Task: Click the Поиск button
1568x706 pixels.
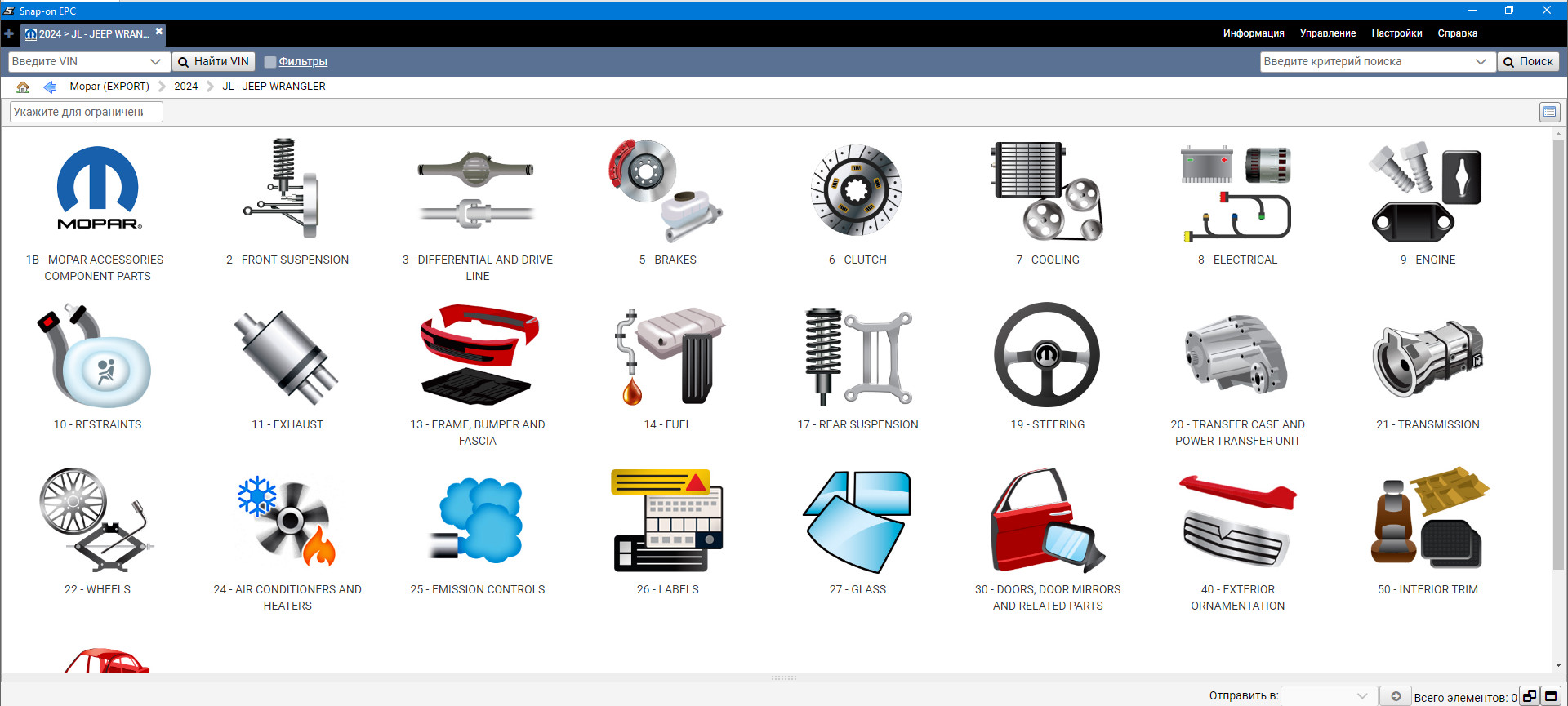Action: (1528, 62)
